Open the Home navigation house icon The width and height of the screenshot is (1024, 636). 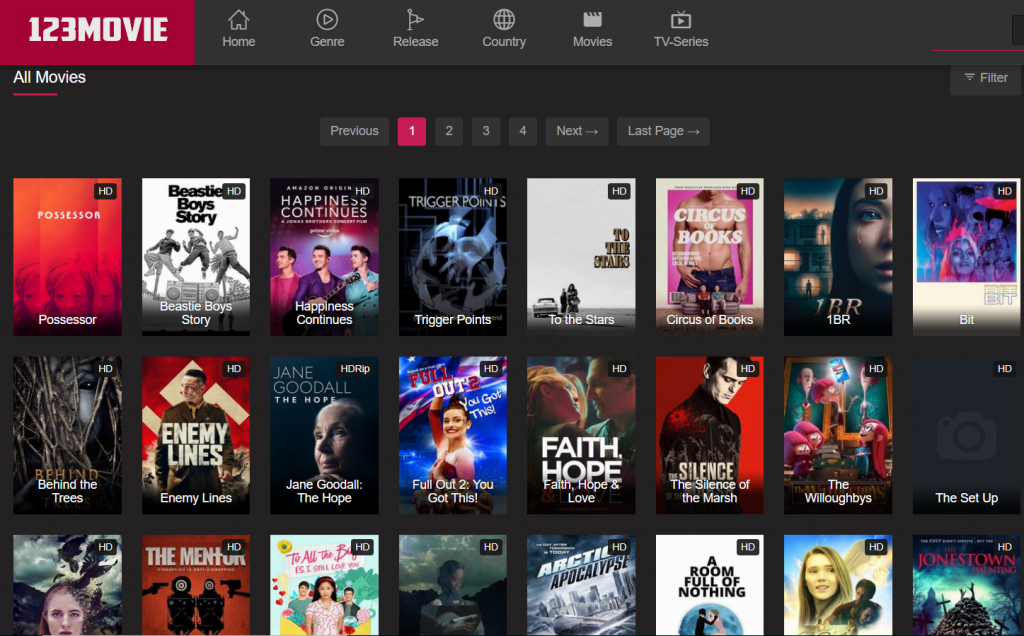point(238,20)
